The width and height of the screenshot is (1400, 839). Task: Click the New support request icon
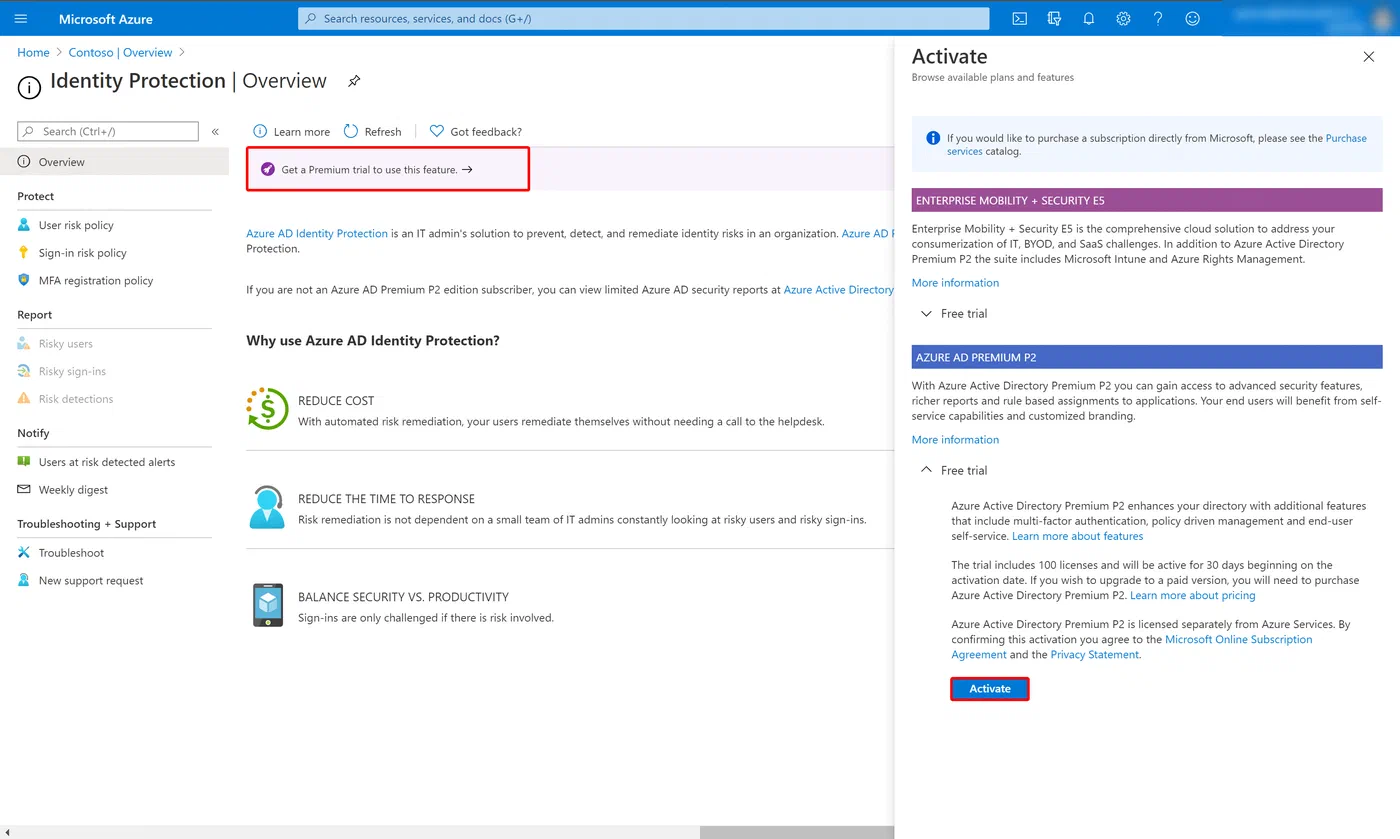tap(24, 580)
